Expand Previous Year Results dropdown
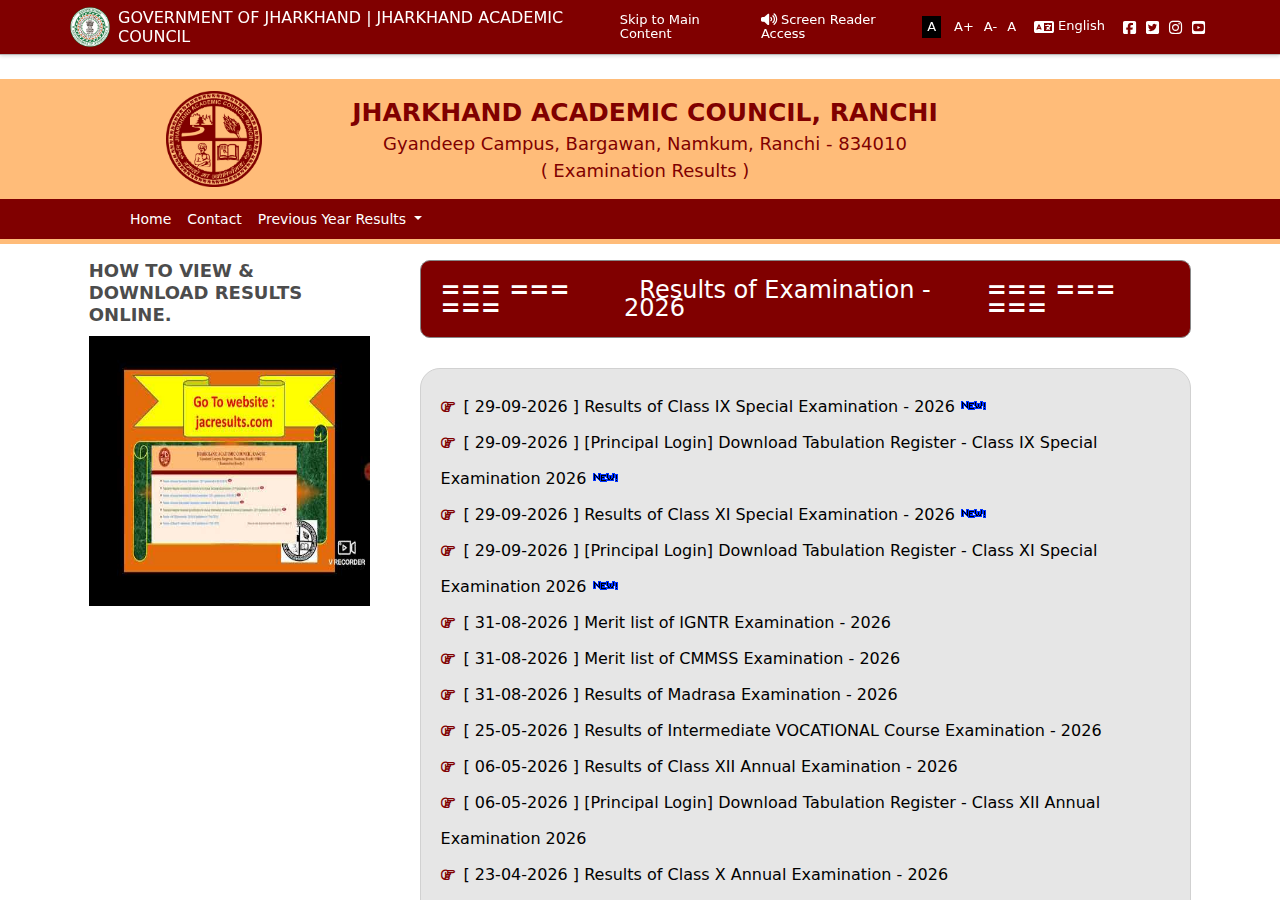This screenshot has height=900, width=1280. coord(339,219)
